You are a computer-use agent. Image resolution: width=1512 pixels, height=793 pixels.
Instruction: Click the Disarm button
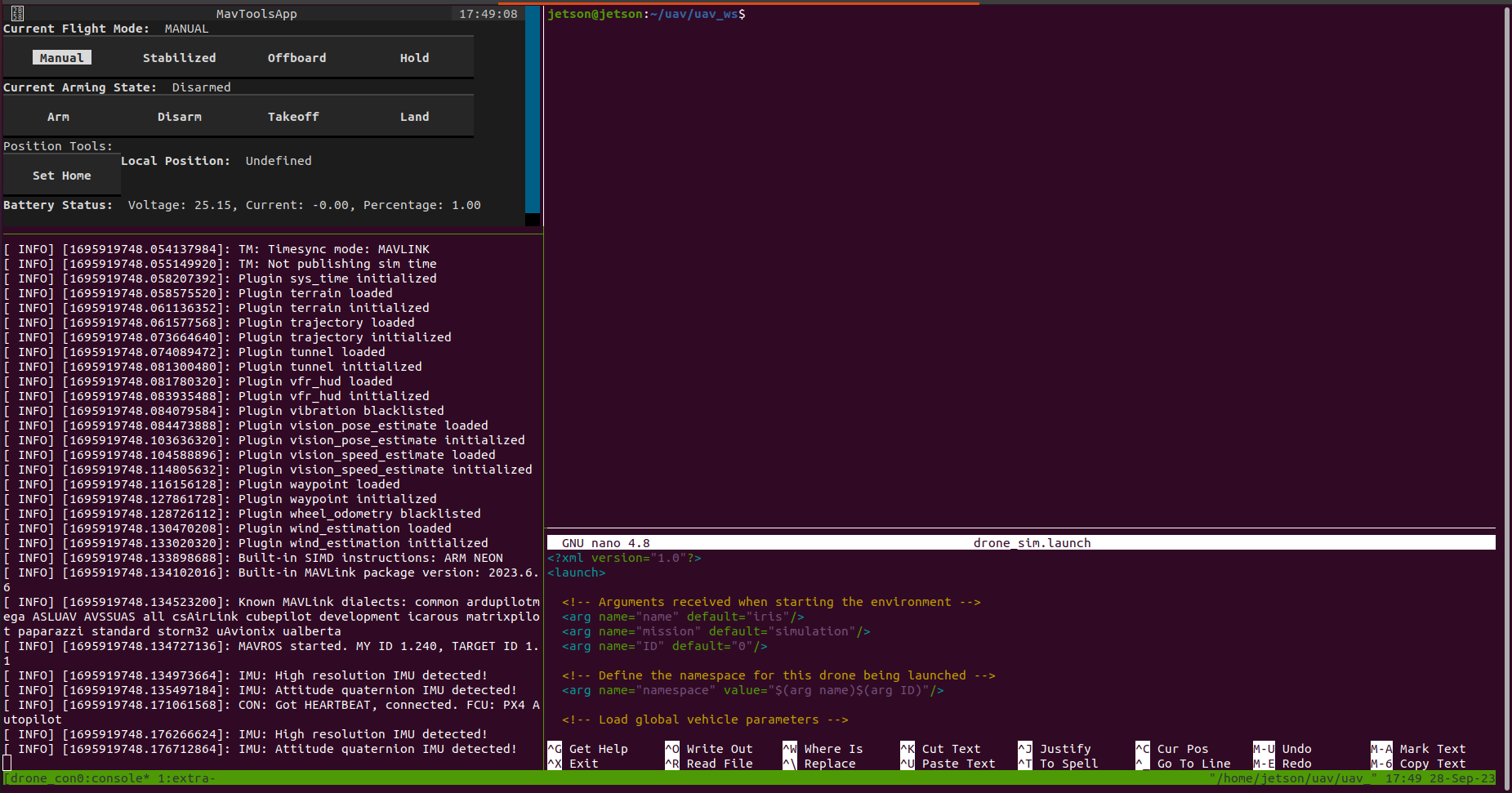point(180,117)
